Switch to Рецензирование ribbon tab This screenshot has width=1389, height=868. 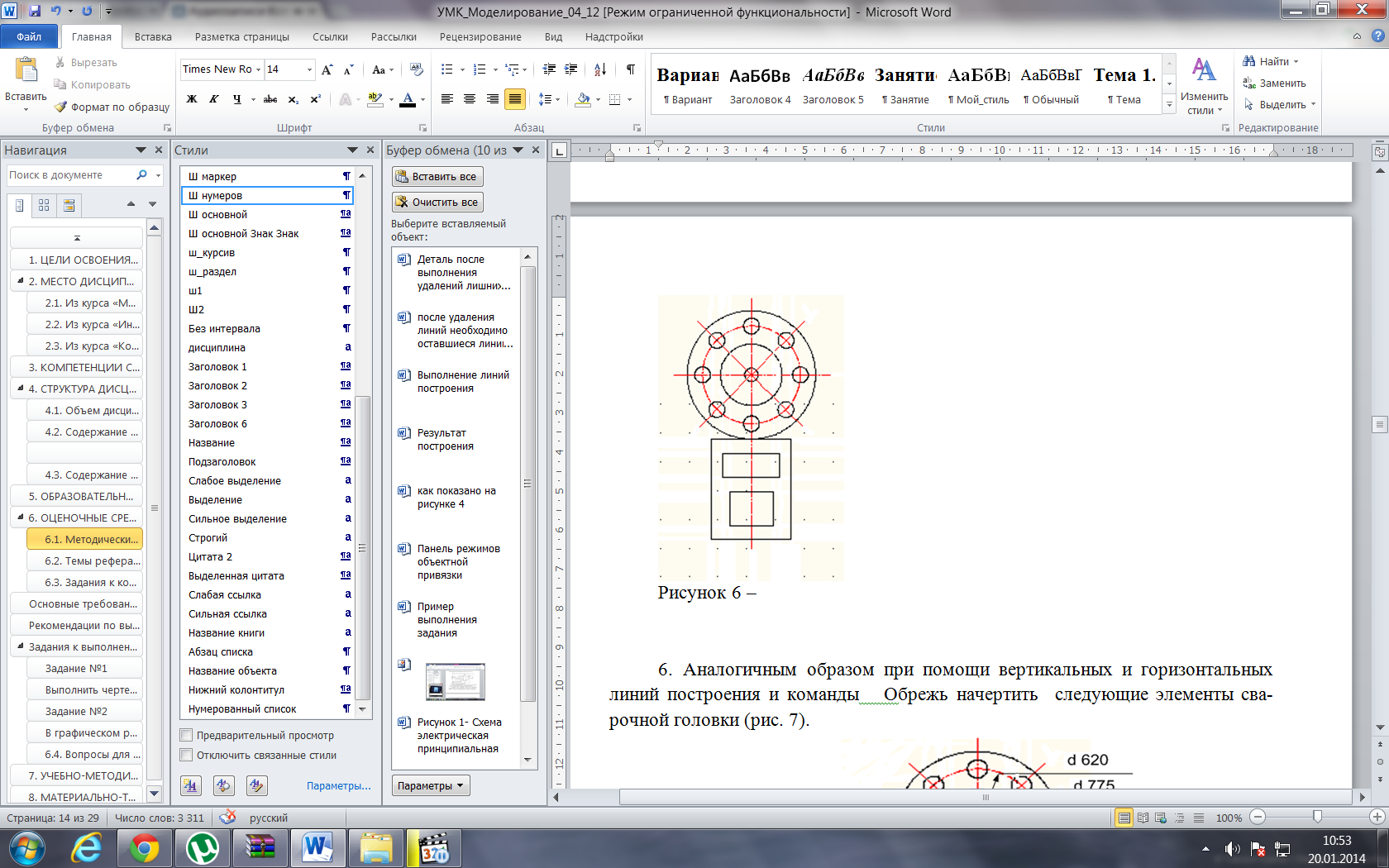pyautogui.click(x=480, y=36)
